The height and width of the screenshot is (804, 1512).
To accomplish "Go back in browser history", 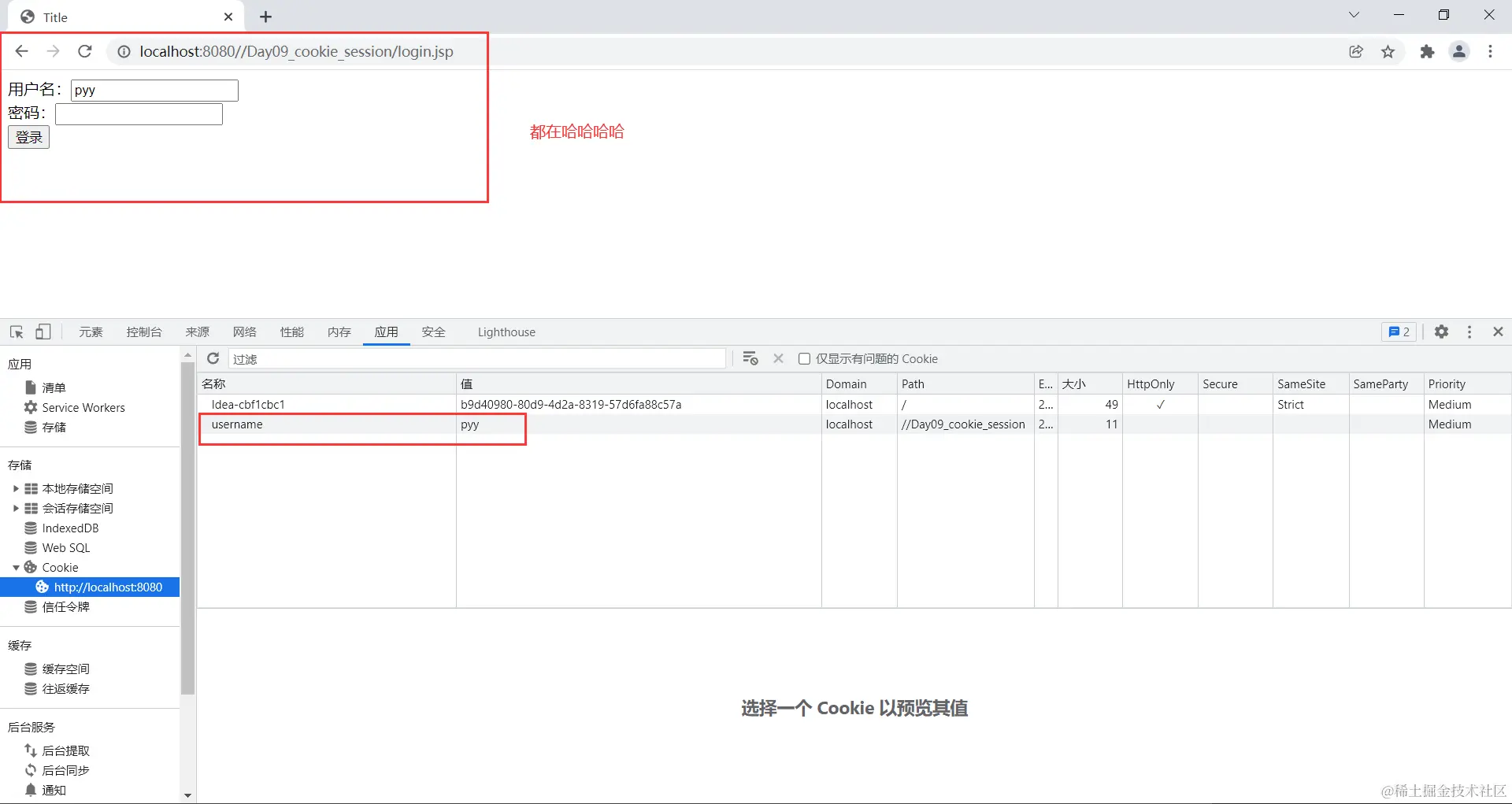I will coord(21,51).
